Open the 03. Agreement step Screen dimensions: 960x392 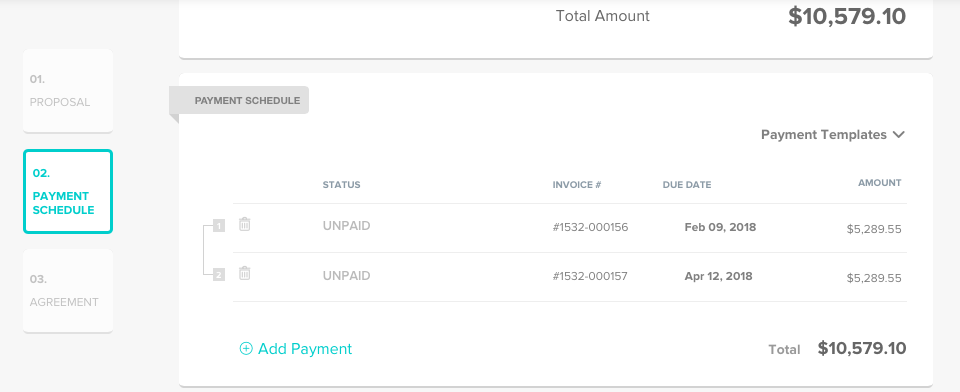(x=68, y=291)
